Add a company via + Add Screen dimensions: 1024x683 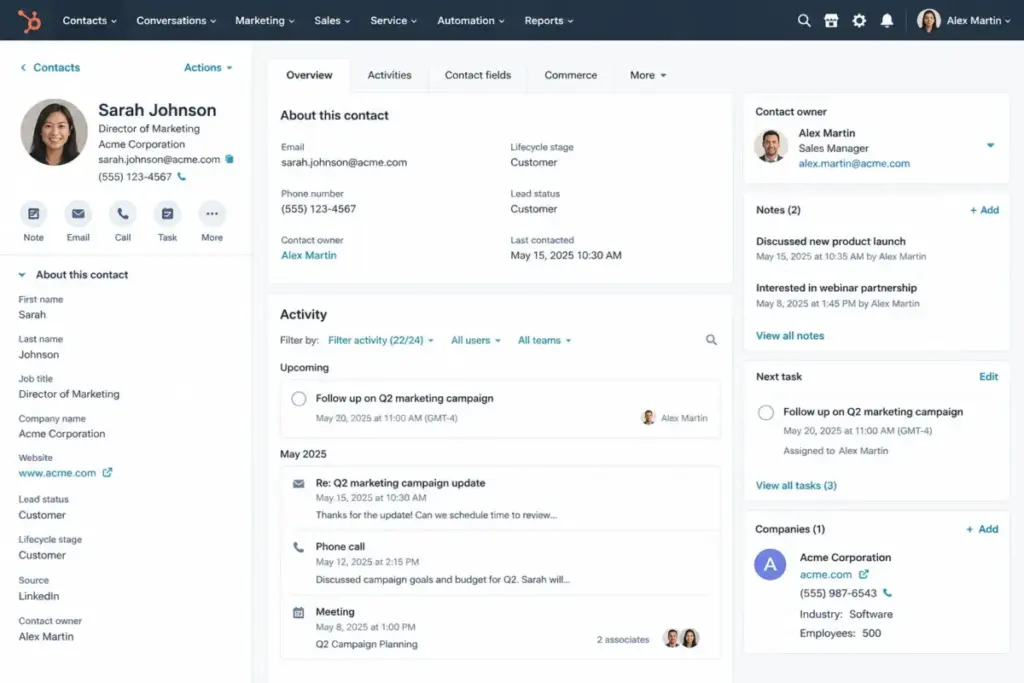point(982,529)
